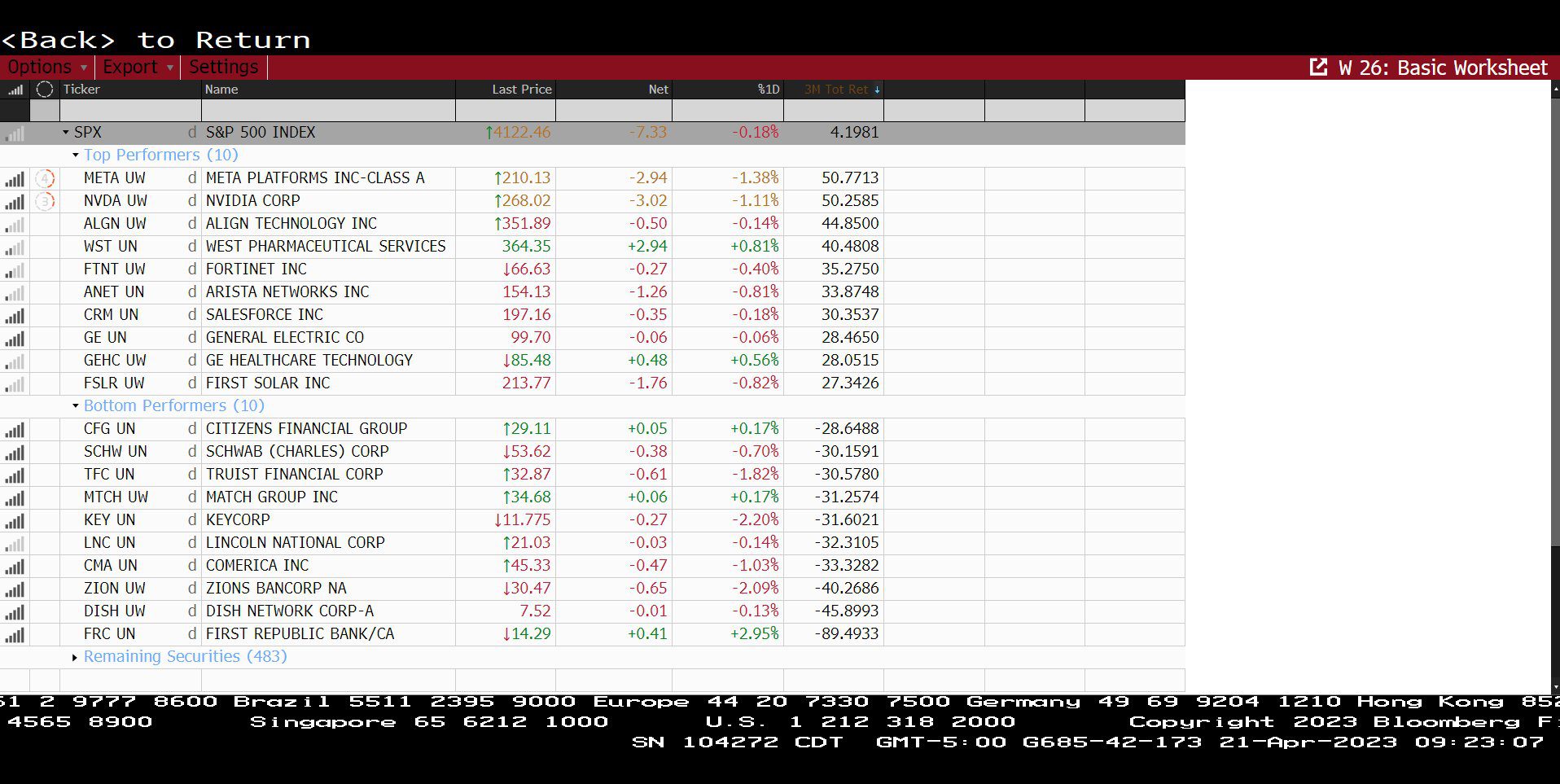
Task: Select the META PLATFORMS INC-CLASS A name
Action: (315, 178)
